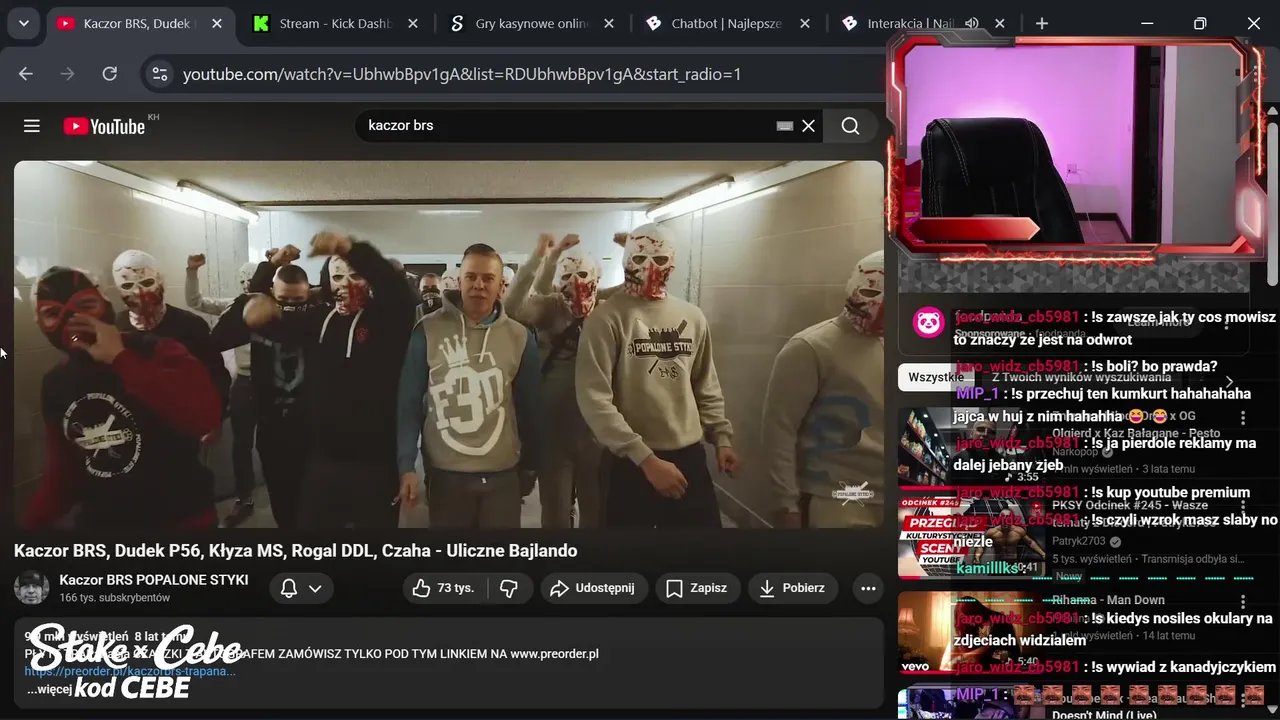Screen dimensions: 1280x720
Task: Open the YouTube guide hamburger menu
Action: pyautogui.click(x=32, y=126)
